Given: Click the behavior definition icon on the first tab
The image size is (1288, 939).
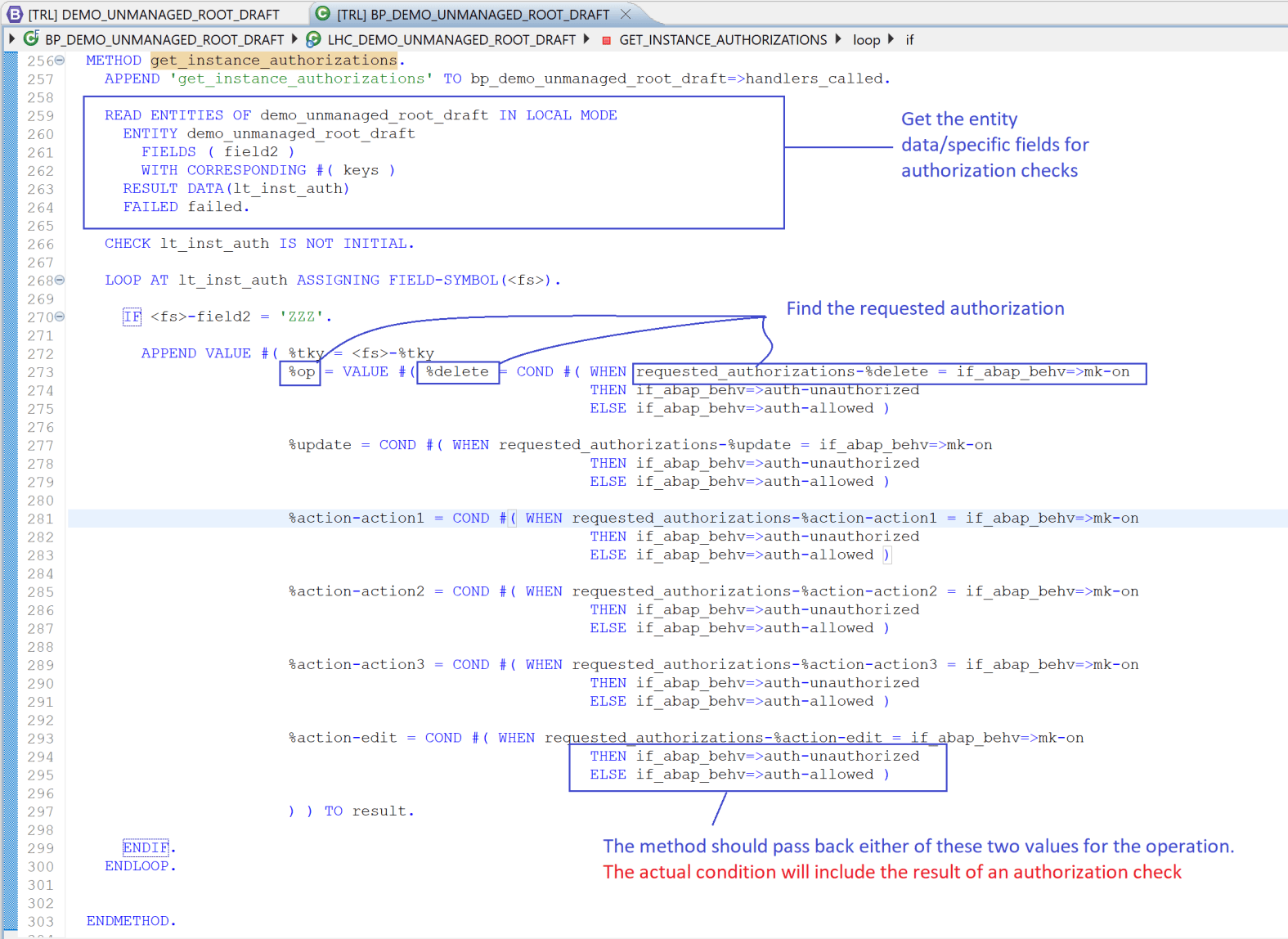Looking at the screenshot, I should [15, 15].
